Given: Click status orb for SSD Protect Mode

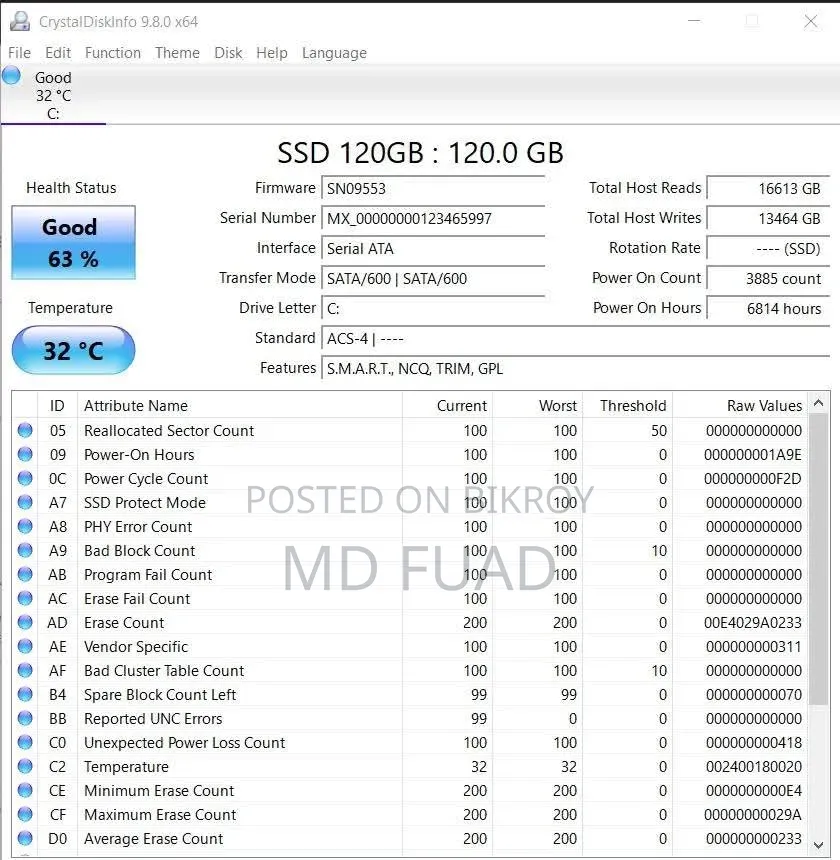Looking at the screenshot, I should coord(25,502).
